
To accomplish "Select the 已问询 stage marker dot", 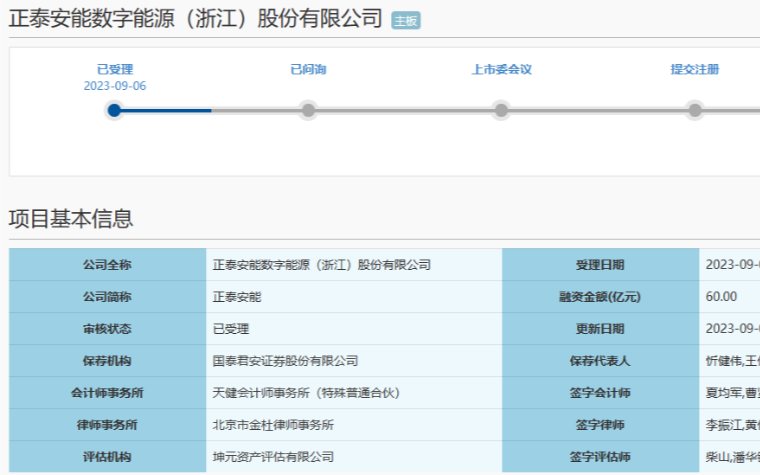I will pos(308,111).
